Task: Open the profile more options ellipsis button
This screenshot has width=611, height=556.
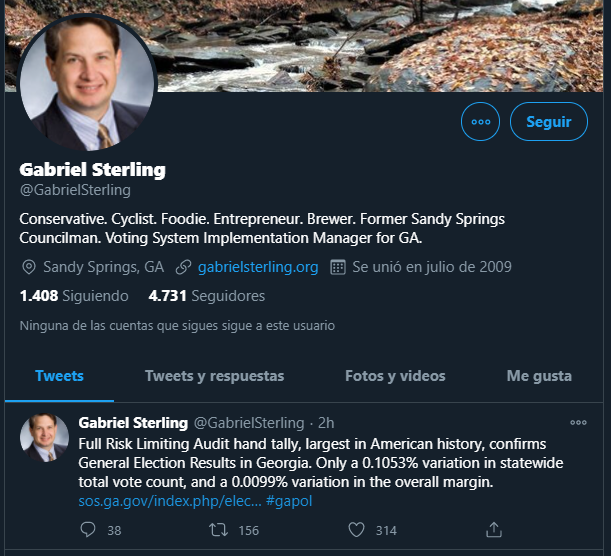Action: point(480,122)
